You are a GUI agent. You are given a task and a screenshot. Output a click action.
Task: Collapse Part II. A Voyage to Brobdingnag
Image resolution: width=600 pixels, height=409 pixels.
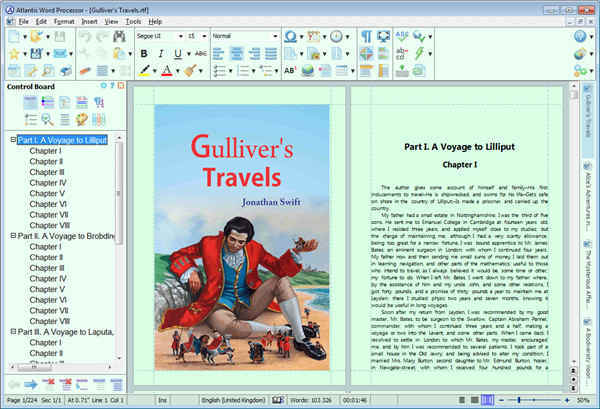point(13,236)
